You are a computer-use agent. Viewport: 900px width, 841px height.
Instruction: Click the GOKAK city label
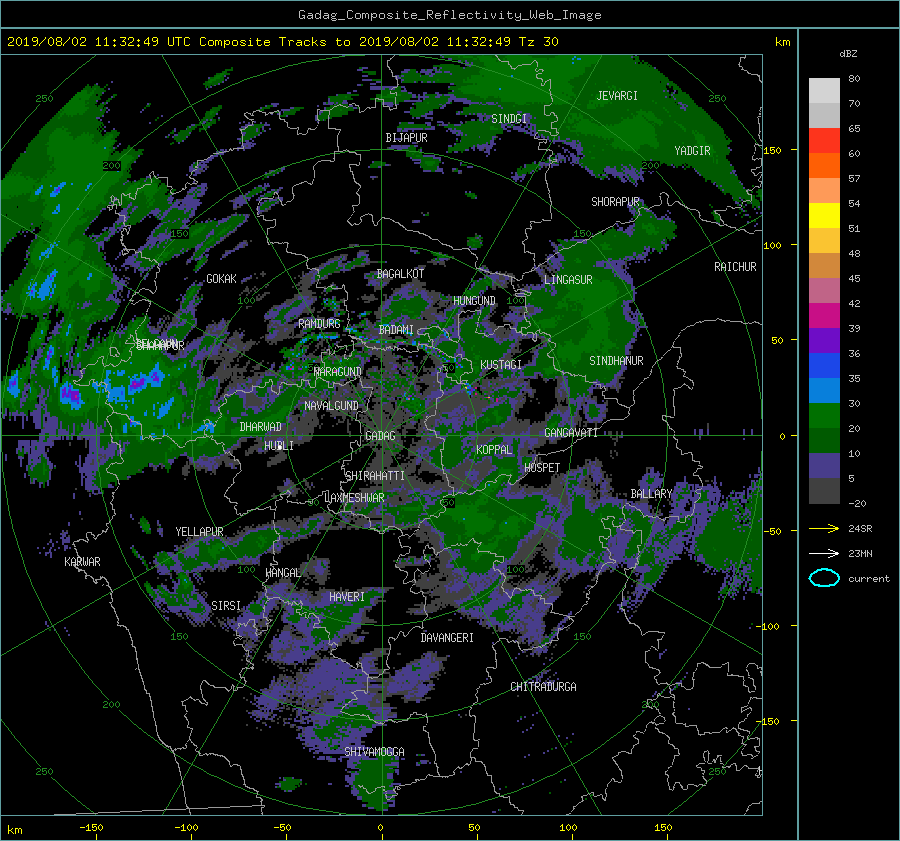click(x=221, y=279)
